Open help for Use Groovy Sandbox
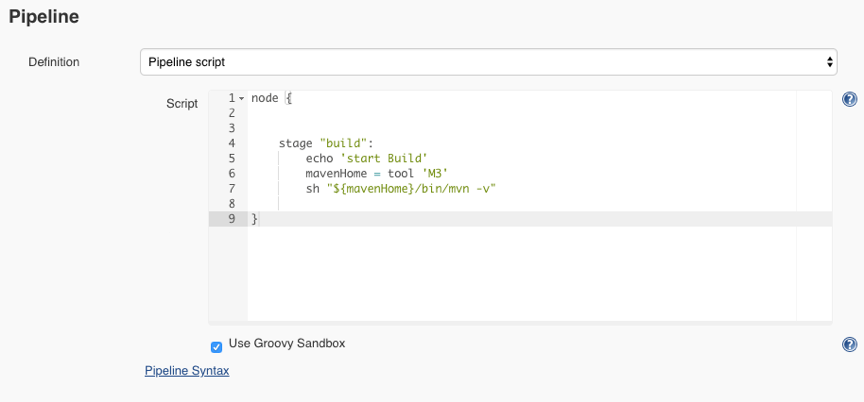Viewport: 864px width, 402px height. [849, 345]
